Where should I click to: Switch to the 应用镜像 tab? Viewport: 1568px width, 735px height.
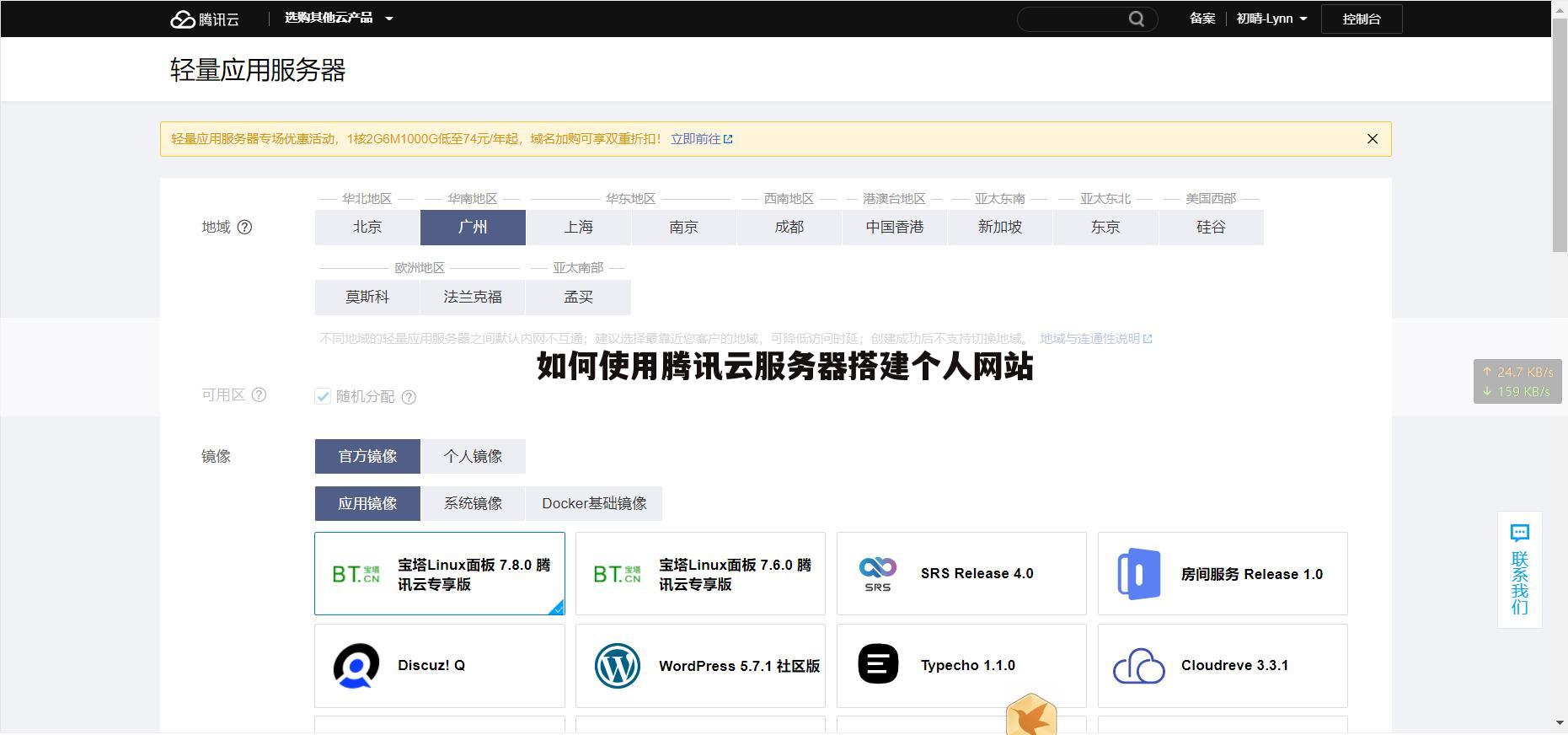(367, 503)
